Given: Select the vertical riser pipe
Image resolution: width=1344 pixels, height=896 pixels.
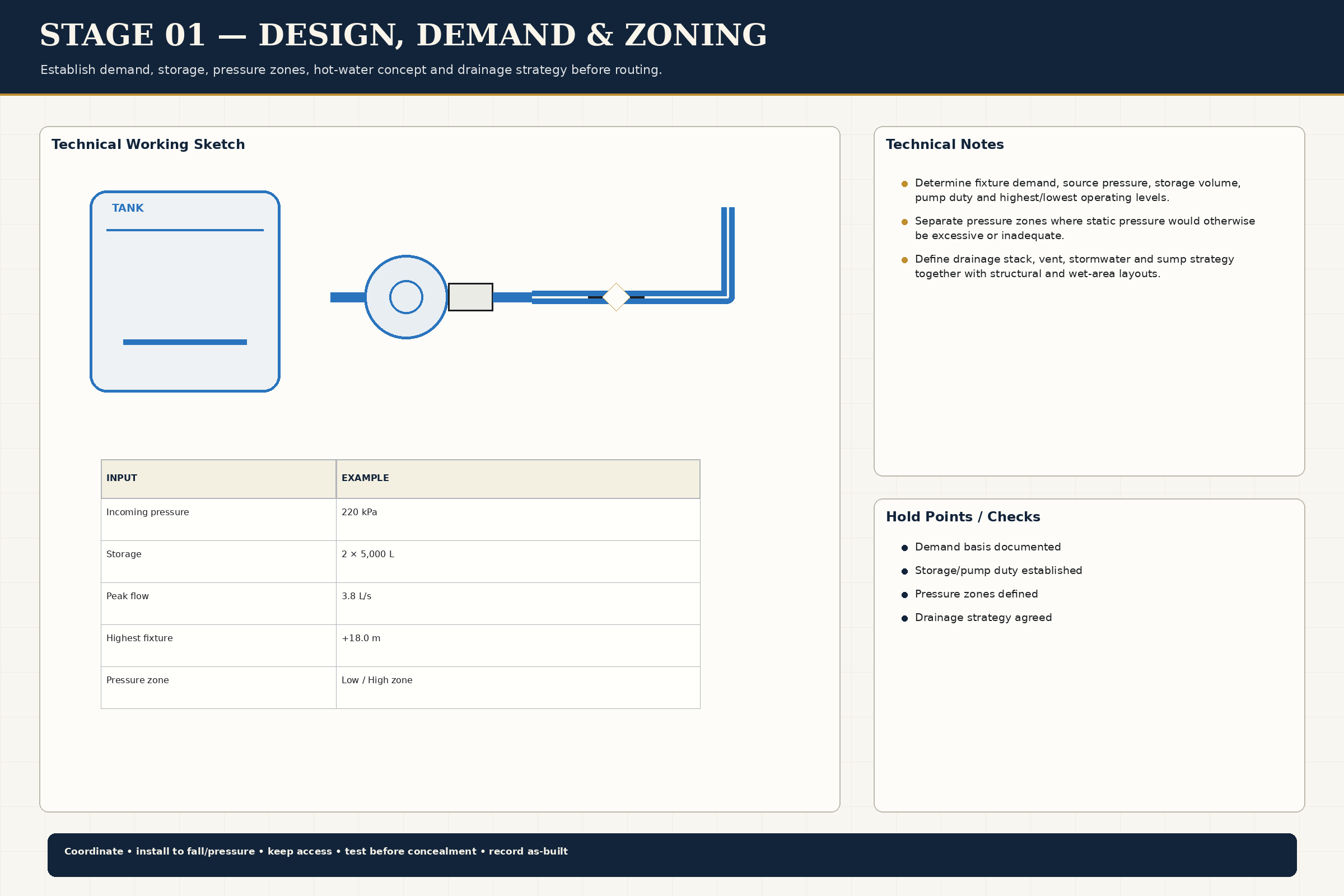Looking at the screenshot, I should tap(727, 251).
